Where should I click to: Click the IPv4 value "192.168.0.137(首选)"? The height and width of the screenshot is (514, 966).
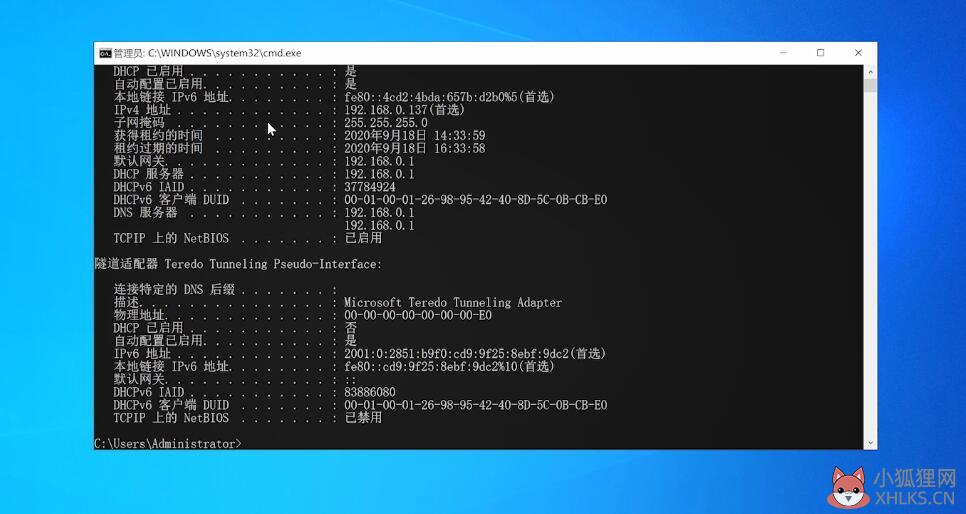(404, 110)
